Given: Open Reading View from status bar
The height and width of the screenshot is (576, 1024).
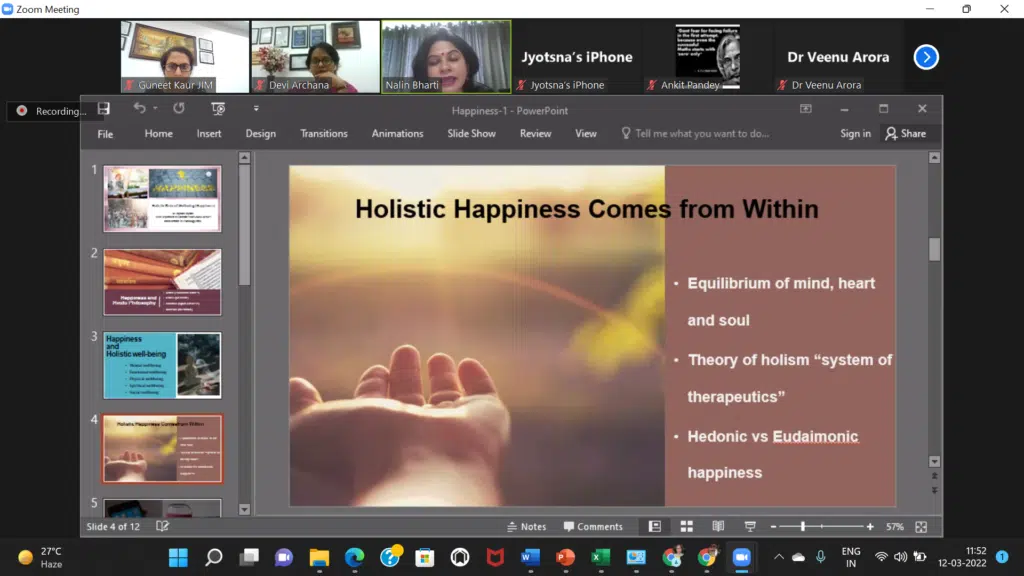Looking at the screenshot, I should coord(718,526).
